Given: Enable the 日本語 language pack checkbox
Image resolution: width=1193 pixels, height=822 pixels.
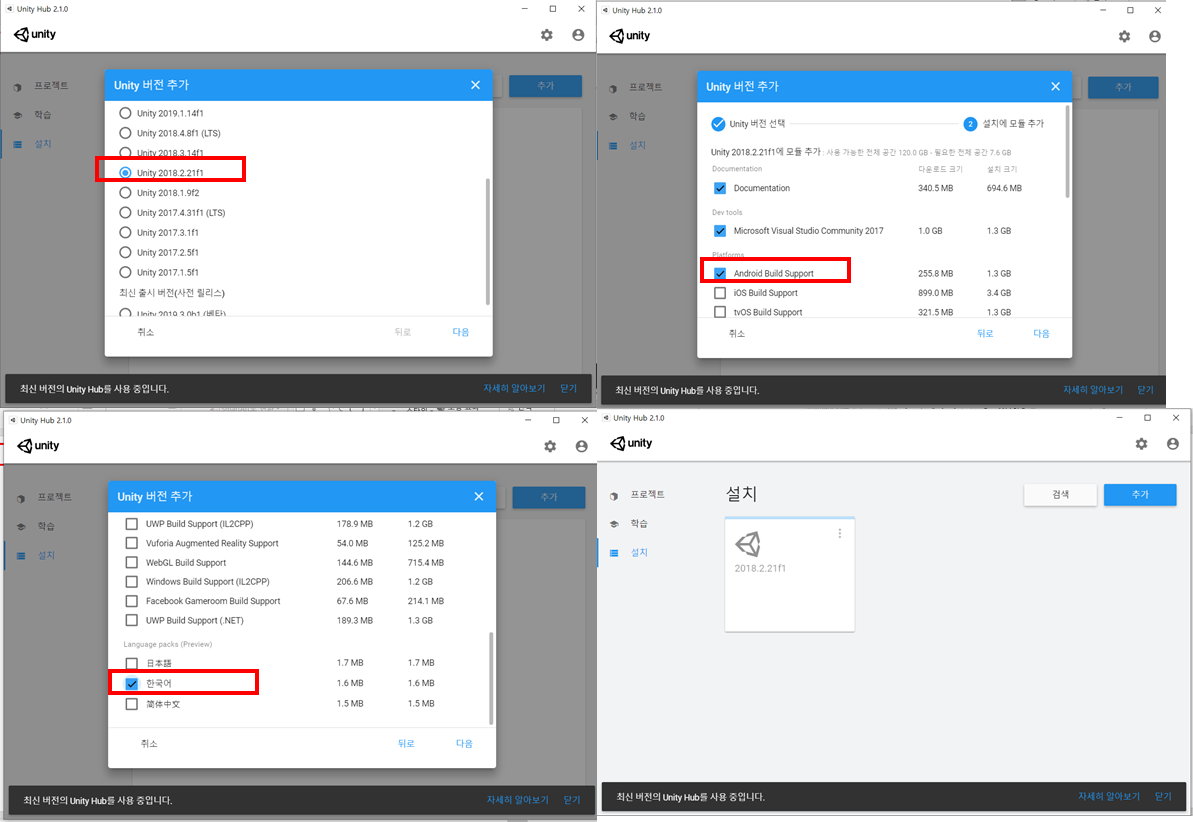Looking at the screenshot, I should pos(132,664).
